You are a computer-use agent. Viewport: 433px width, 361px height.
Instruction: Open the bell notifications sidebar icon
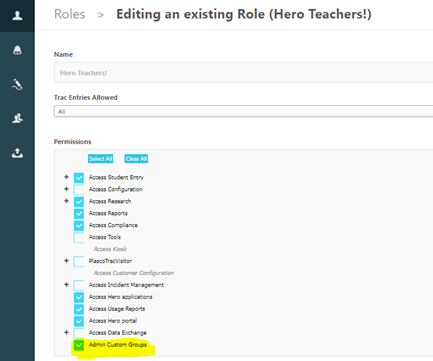click(17, 50)
